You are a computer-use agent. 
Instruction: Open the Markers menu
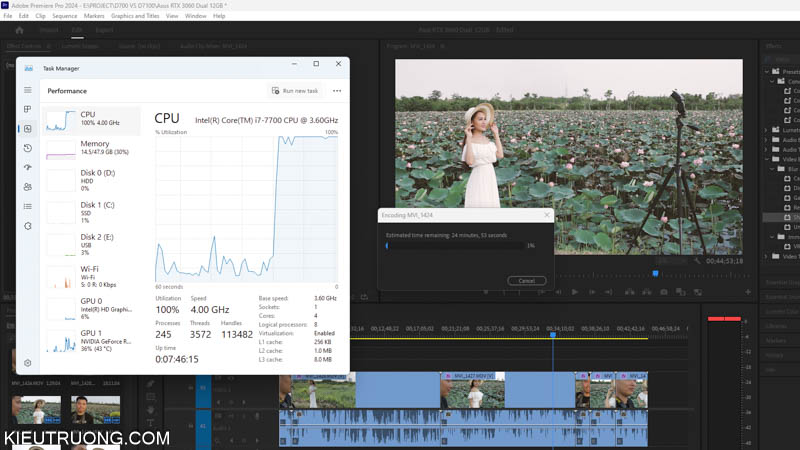pyautogui.click(x=94, y=16)
